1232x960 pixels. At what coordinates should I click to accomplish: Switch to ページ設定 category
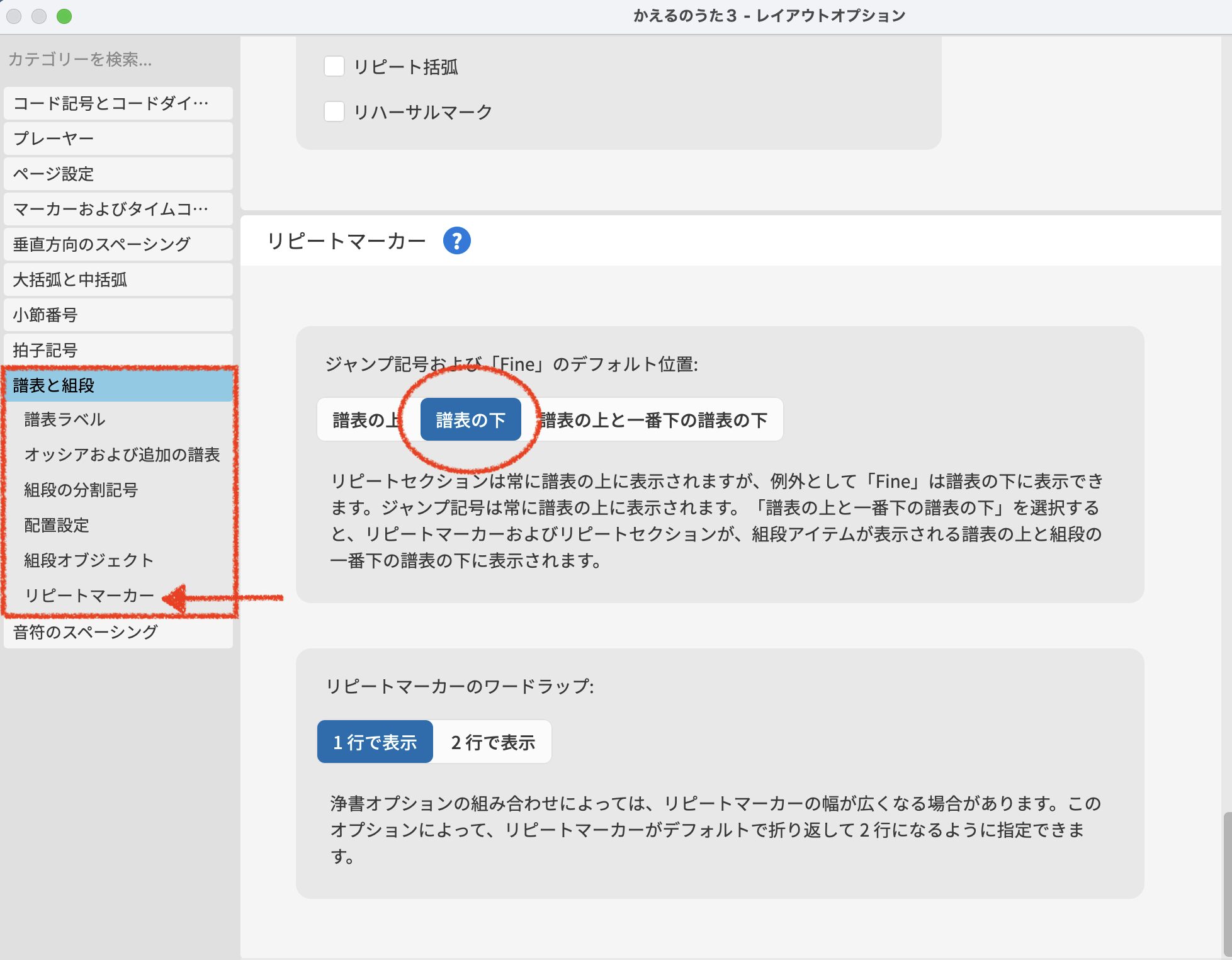[x=118, y=174]
